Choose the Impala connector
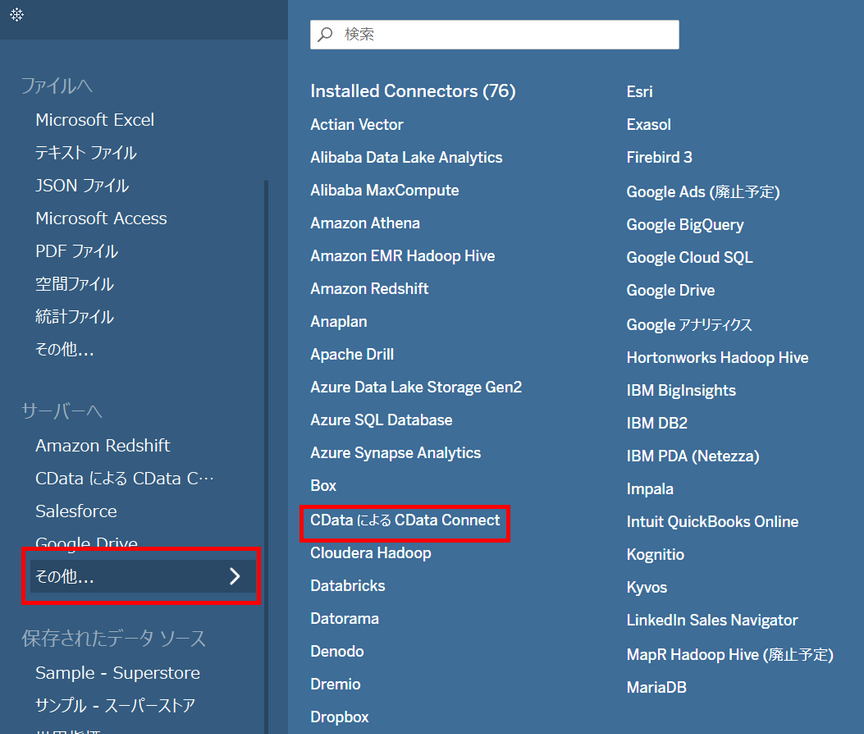The height and width of the screenshot is (734, 864). (650, 489)
